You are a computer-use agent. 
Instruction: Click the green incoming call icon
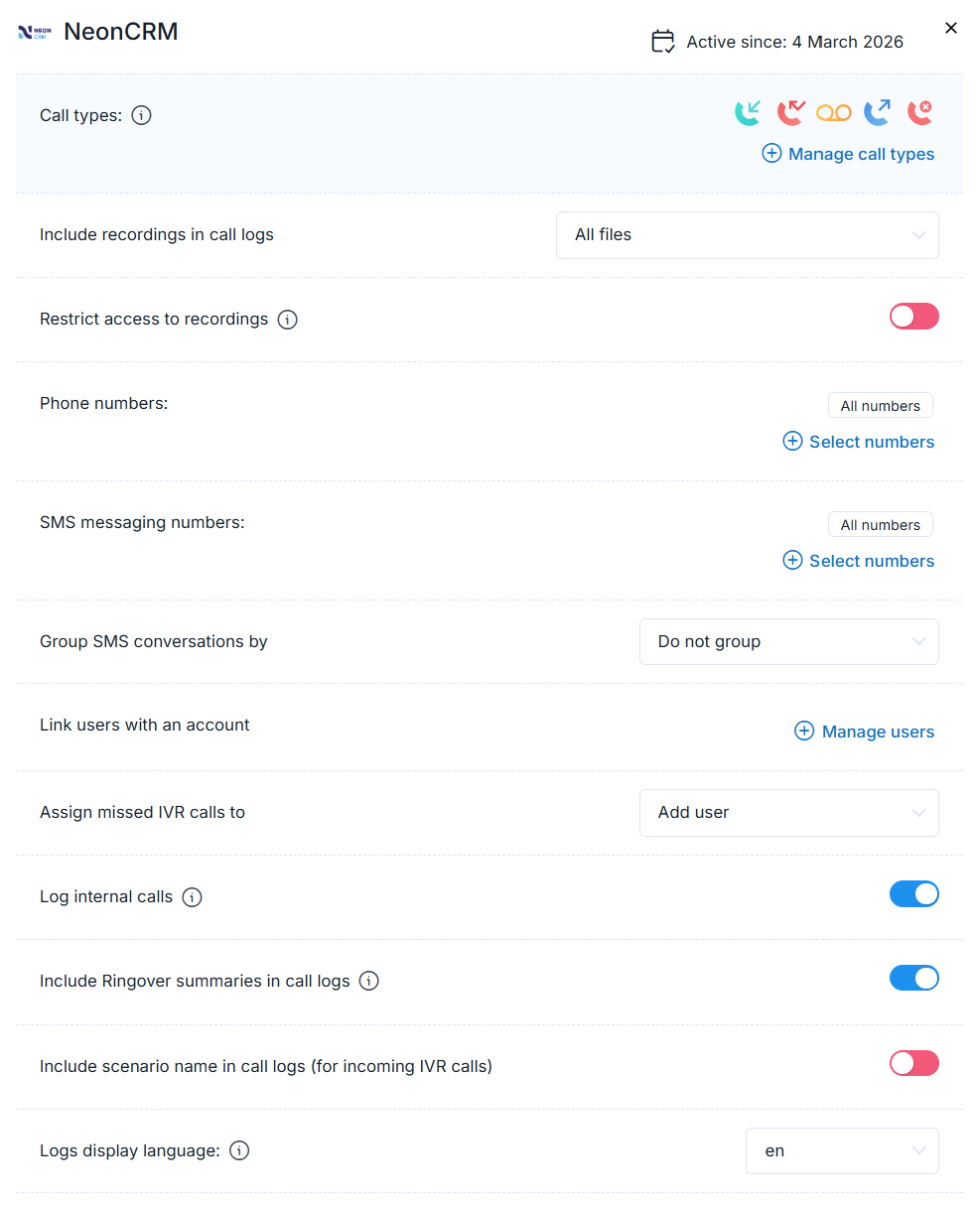748,113
